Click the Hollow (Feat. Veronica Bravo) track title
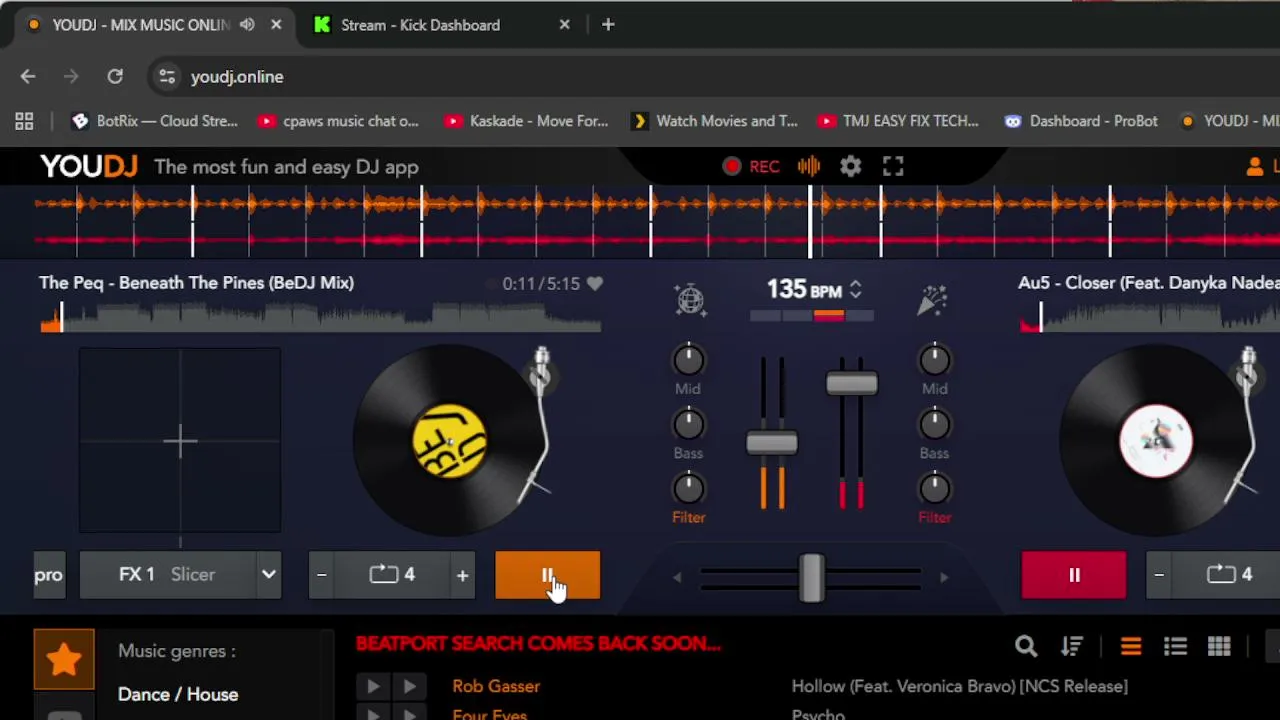 click(x=960, y=686)
